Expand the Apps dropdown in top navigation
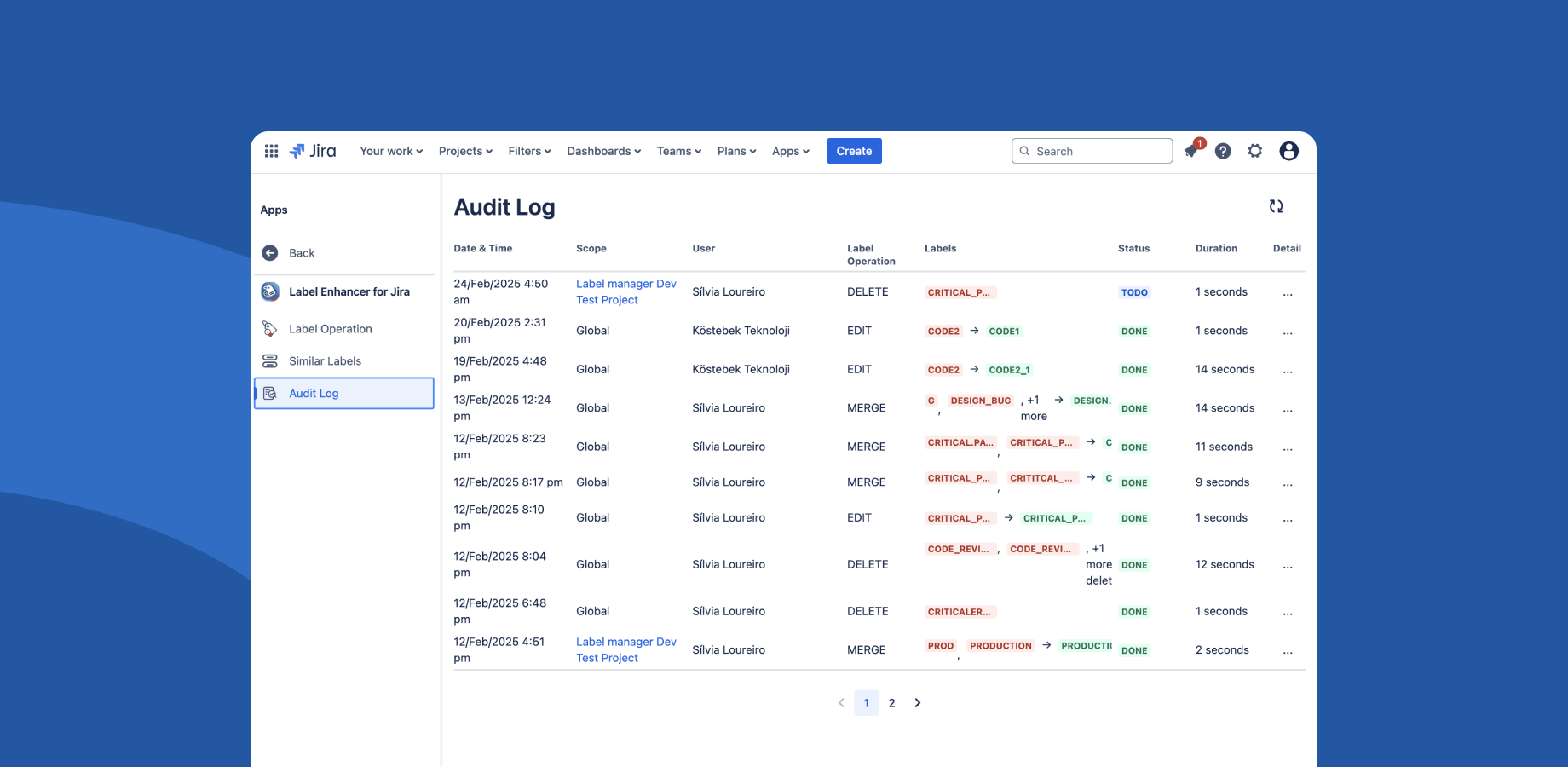 pos(791,151)
